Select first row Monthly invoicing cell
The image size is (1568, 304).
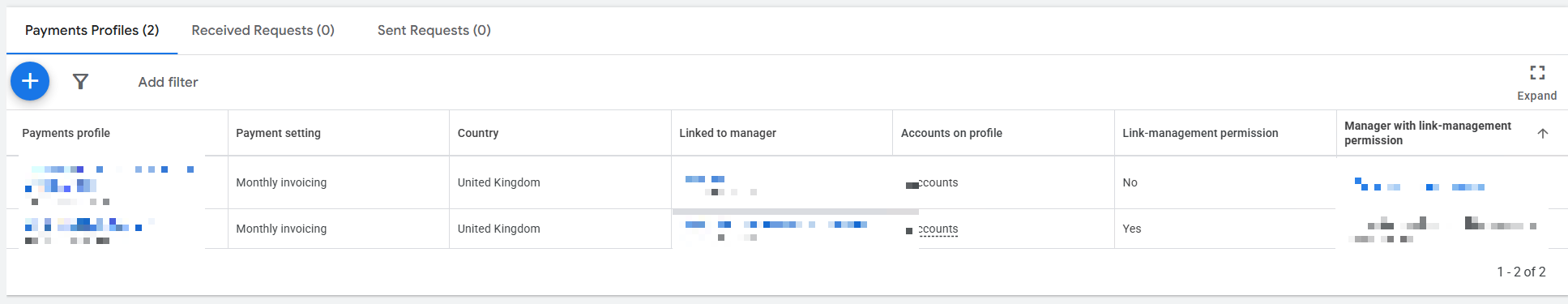coord(339,182)
